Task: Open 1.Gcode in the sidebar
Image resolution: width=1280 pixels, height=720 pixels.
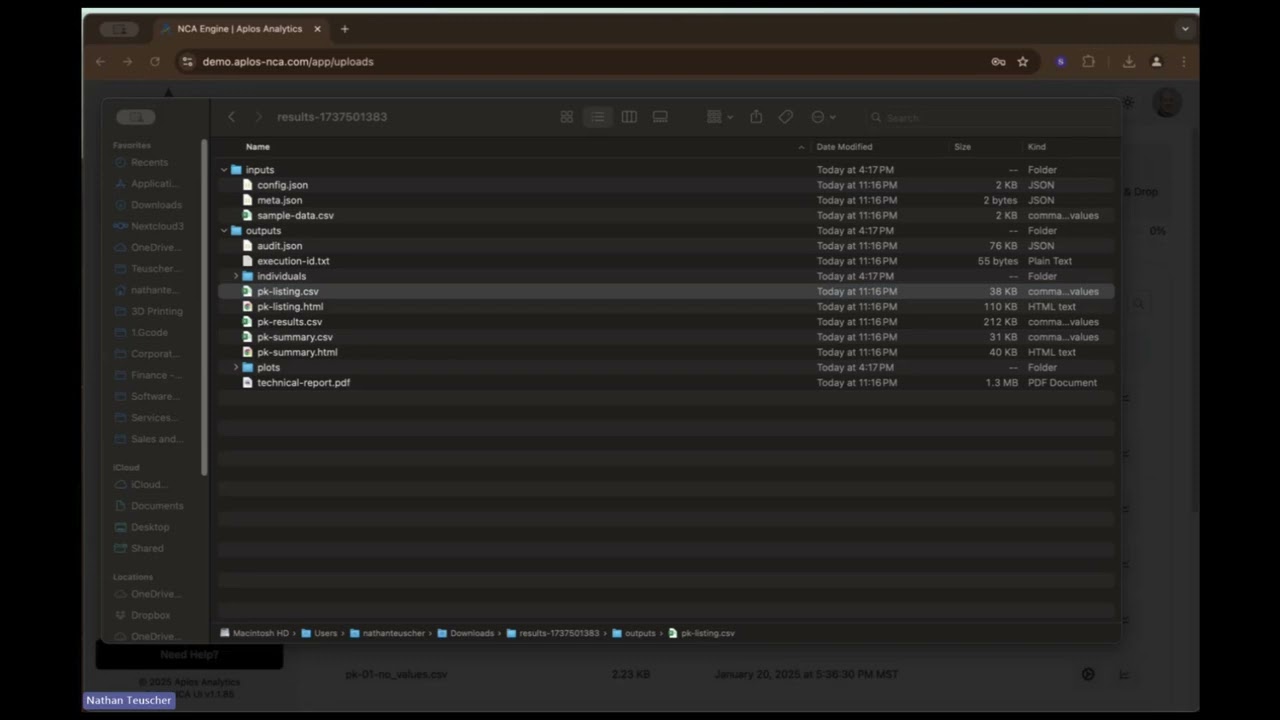Action: point(149,333)
